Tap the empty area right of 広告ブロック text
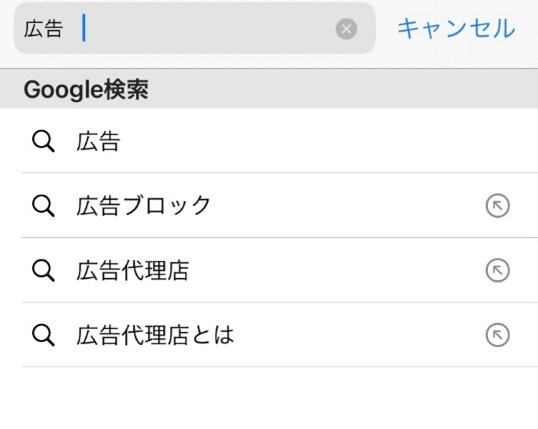 point(347,206)
